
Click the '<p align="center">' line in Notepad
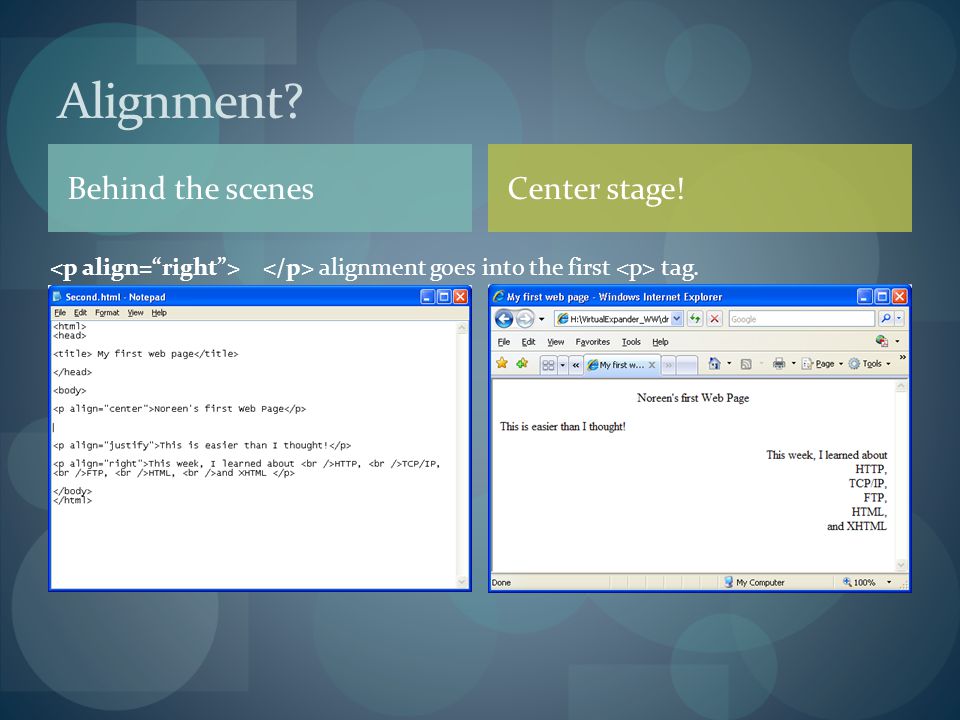[179, 409]
